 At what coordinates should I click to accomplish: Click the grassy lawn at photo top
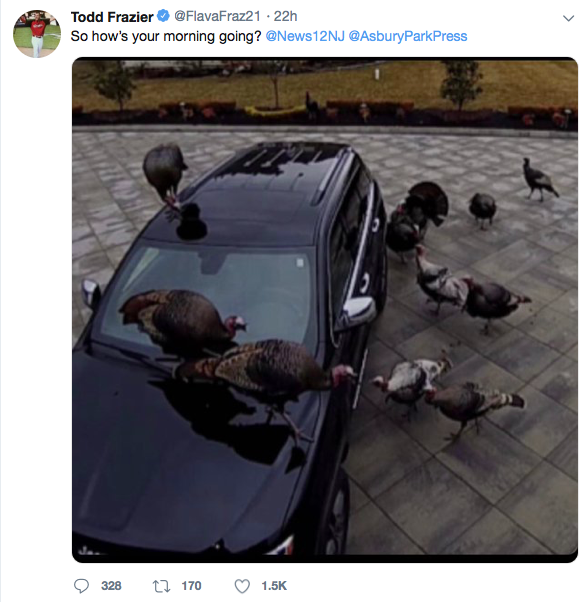pyautogui.click(x=324, y=82)
